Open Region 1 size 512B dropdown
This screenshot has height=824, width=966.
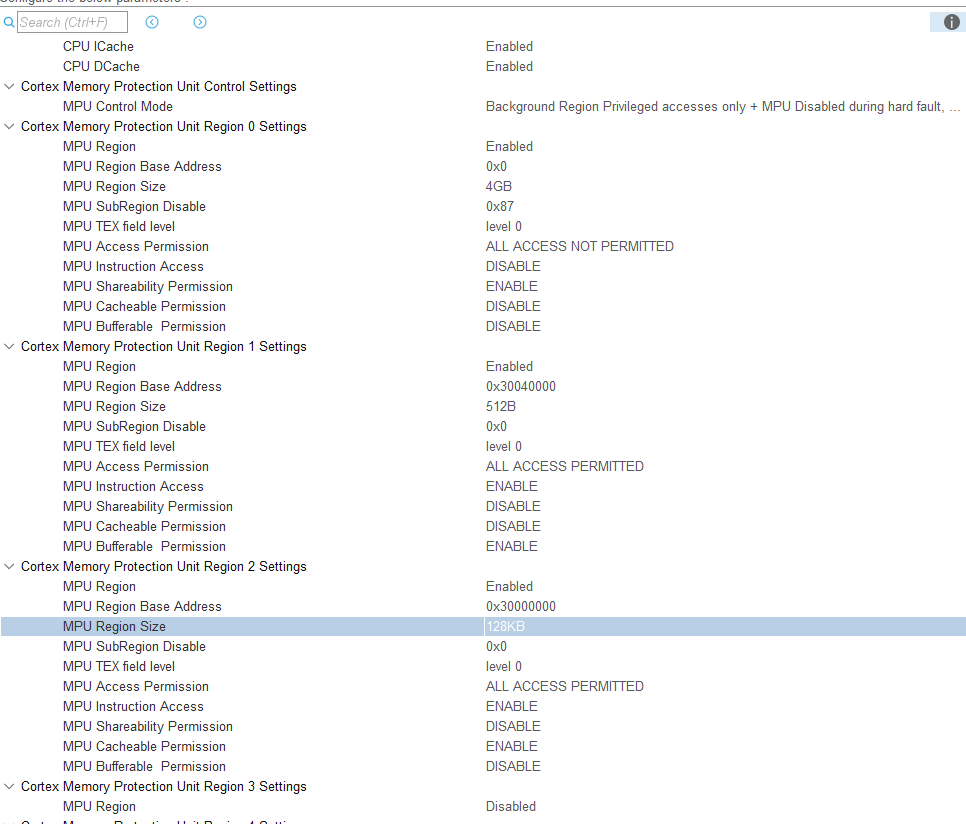click(501, 406)
